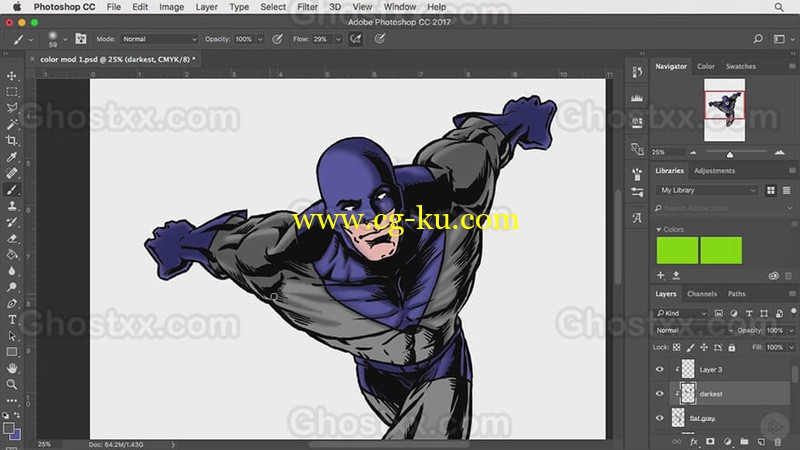Image resolution: width=800 pixels, height=450 pixels.
Task: Select the Healing Brush tool
Action: (12, 173)
